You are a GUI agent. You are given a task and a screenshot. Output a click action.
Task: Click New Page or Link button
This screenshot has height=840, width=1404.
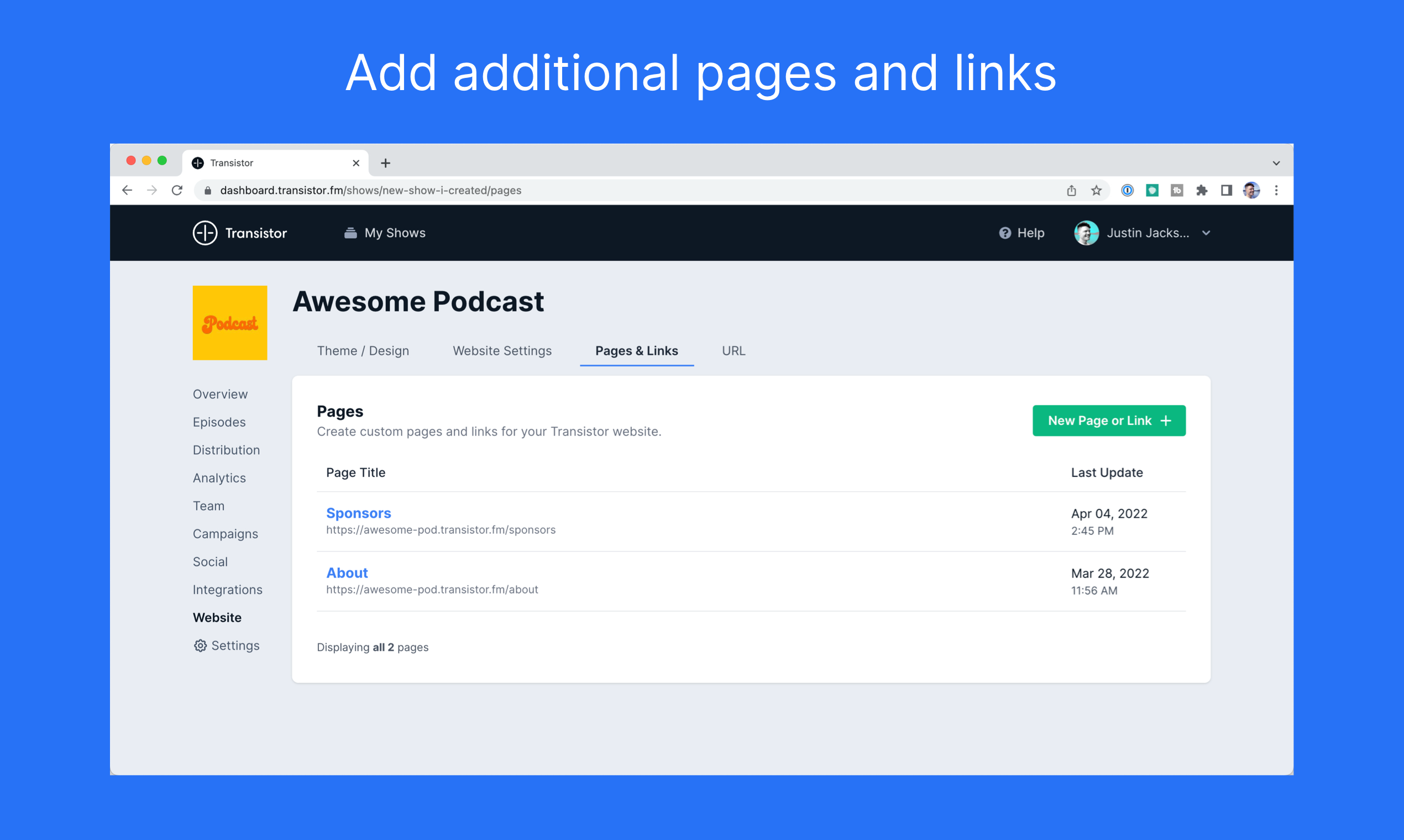pyautogui.click(x=1108, y=421)
